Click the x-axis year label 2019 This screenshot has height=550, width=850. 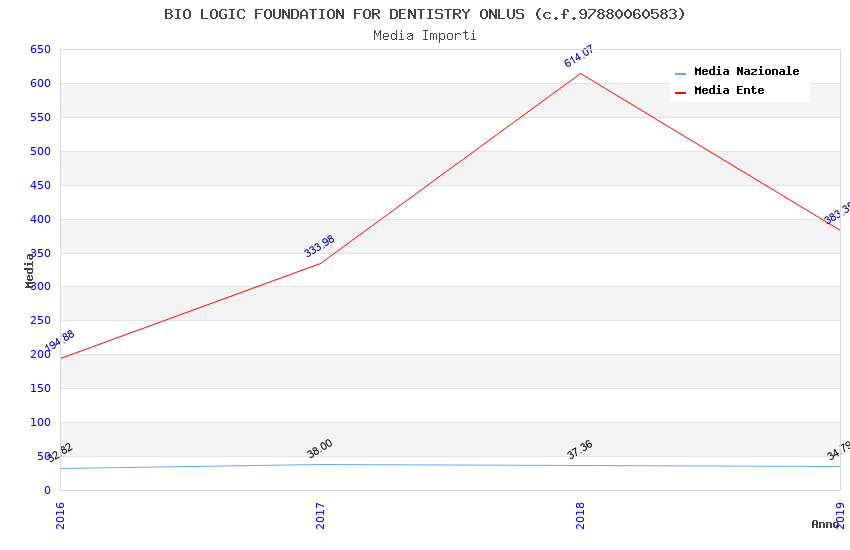841,515
